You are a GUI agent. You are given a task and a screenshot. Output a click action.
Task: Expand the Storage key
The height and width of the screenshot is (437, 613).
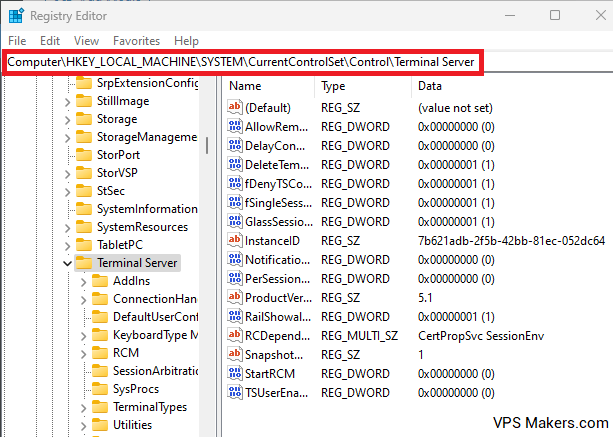[67, 120]
